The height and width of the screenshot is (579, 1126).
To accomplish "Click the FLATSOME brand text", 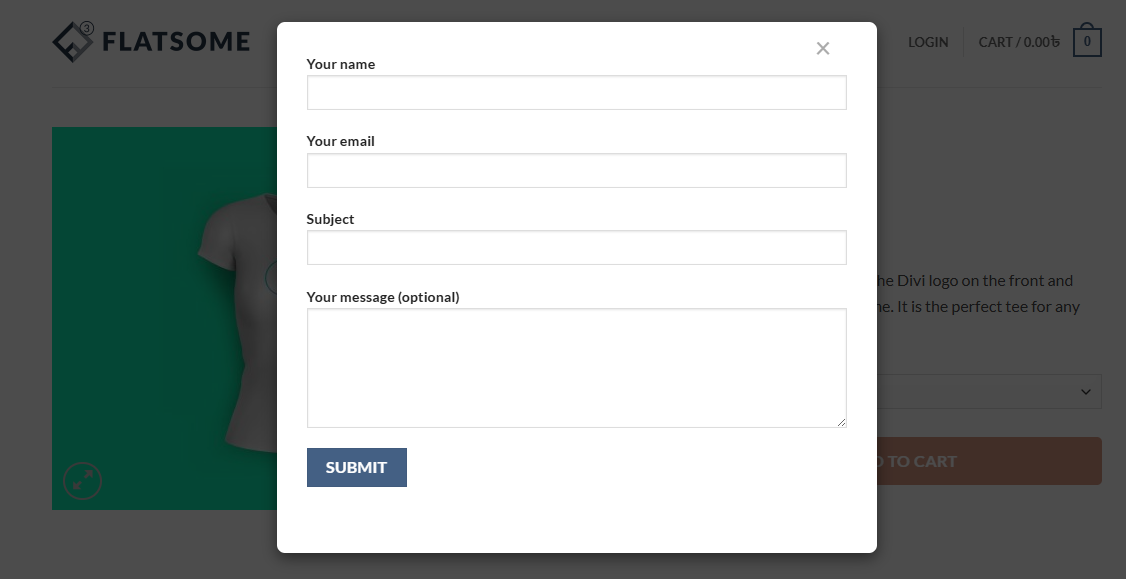I will [176, 42].
